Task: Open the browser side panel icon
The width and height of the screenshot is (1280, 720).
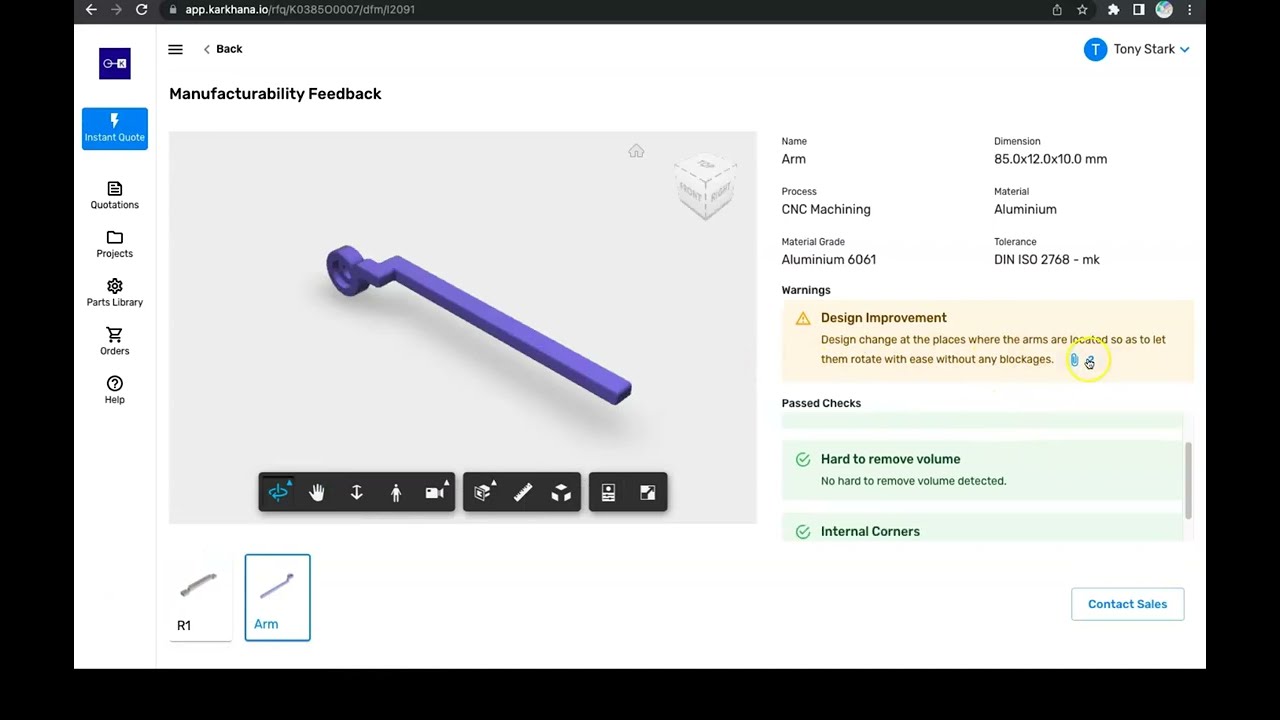Action: coord(1138,10)
